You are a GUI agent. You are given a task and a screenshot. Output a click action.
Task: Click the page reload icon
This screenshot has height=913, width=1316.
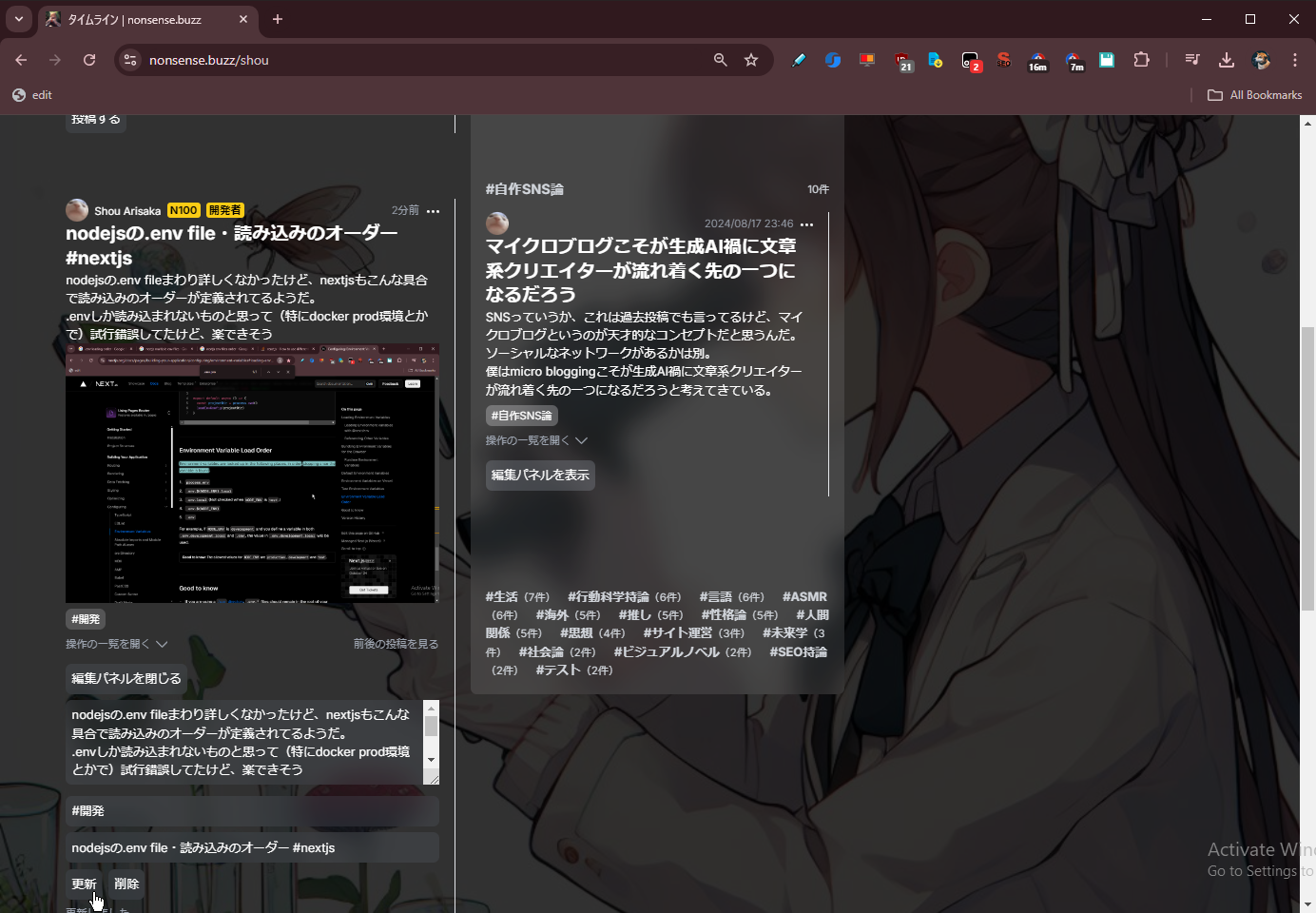coord(89,60)
